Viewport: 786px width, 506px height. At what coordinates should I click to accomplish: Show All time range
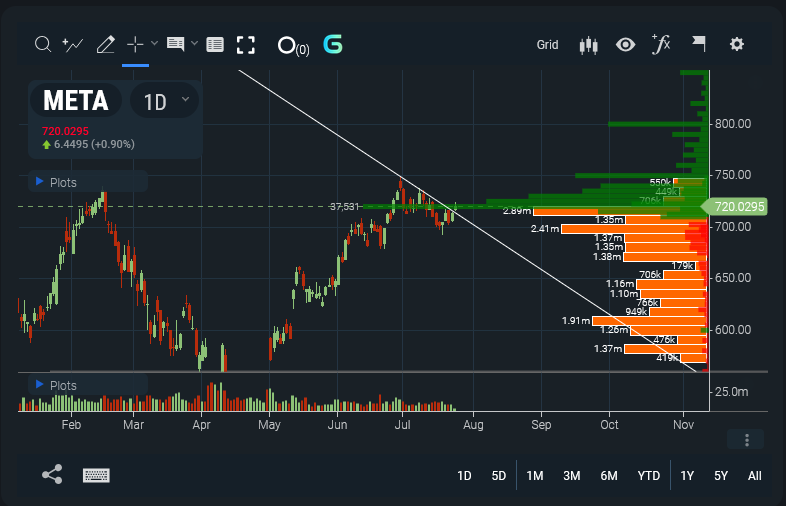pos(754,475)
